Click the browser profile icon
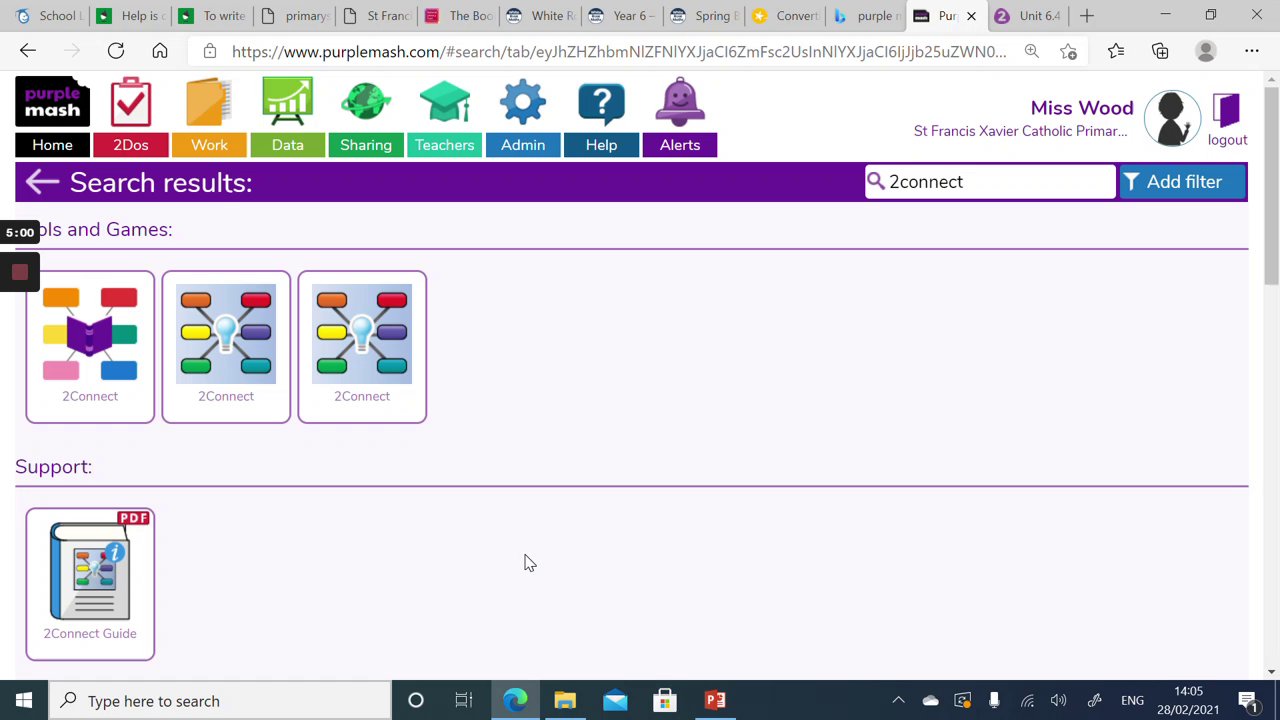 pos(1206,51)
